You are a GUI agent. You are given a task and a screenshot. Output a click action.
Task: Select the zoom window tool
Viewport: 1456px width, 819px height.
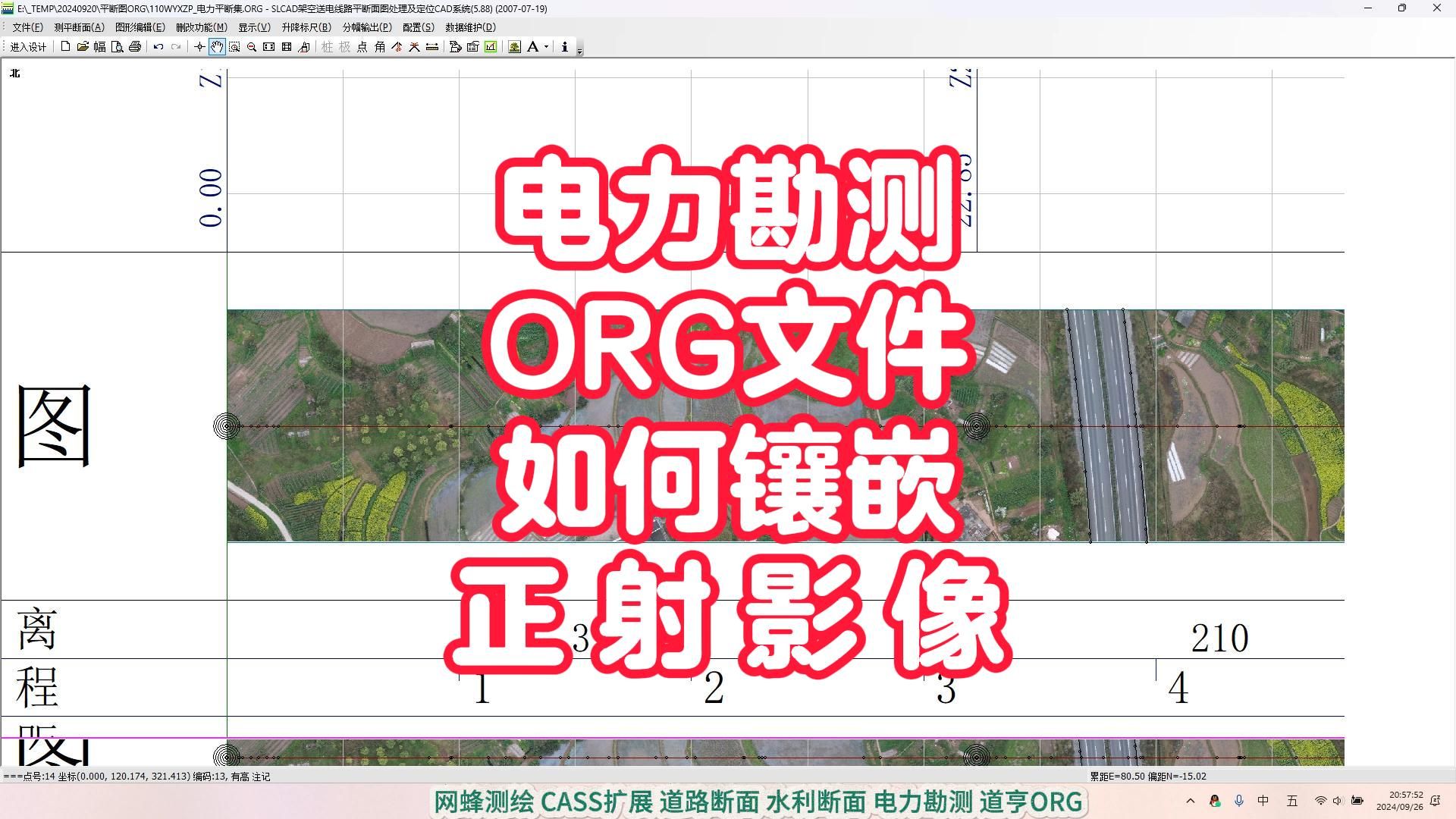pyautogui.click(x=234, y=47)
